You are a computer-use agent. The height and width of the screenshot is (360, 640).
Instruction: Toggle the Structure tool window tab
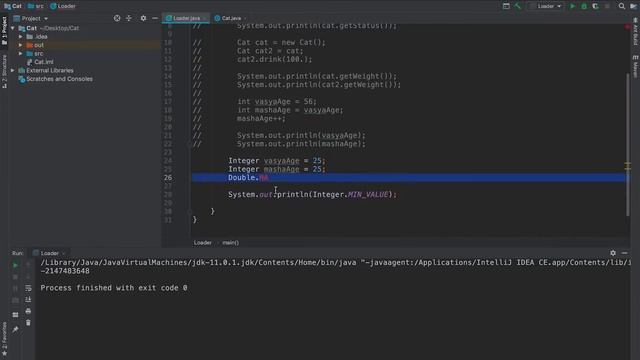pyautogui.click(x=4, y=71)
